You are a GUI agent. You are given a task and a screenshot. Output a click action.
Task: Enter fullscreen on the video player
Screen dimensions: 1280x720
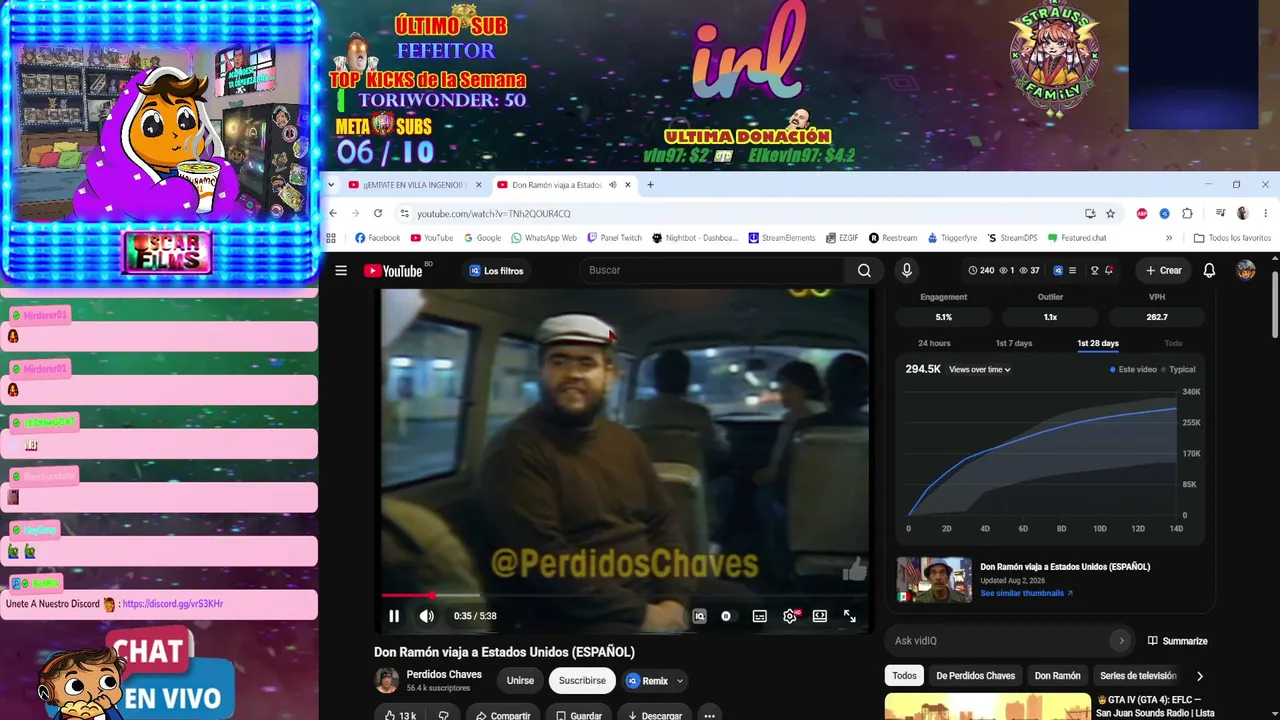coord(850,616)
